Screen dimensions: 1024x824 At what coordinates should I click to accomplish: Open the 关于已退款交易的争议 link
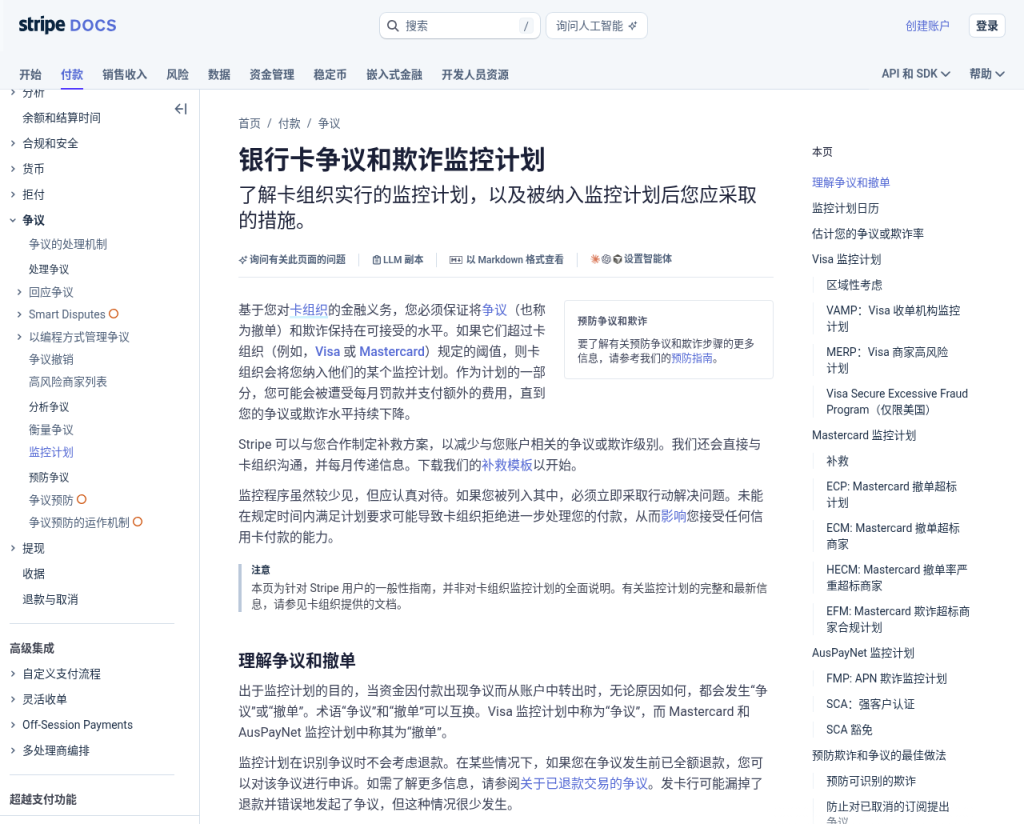click(x=584, y=784)
